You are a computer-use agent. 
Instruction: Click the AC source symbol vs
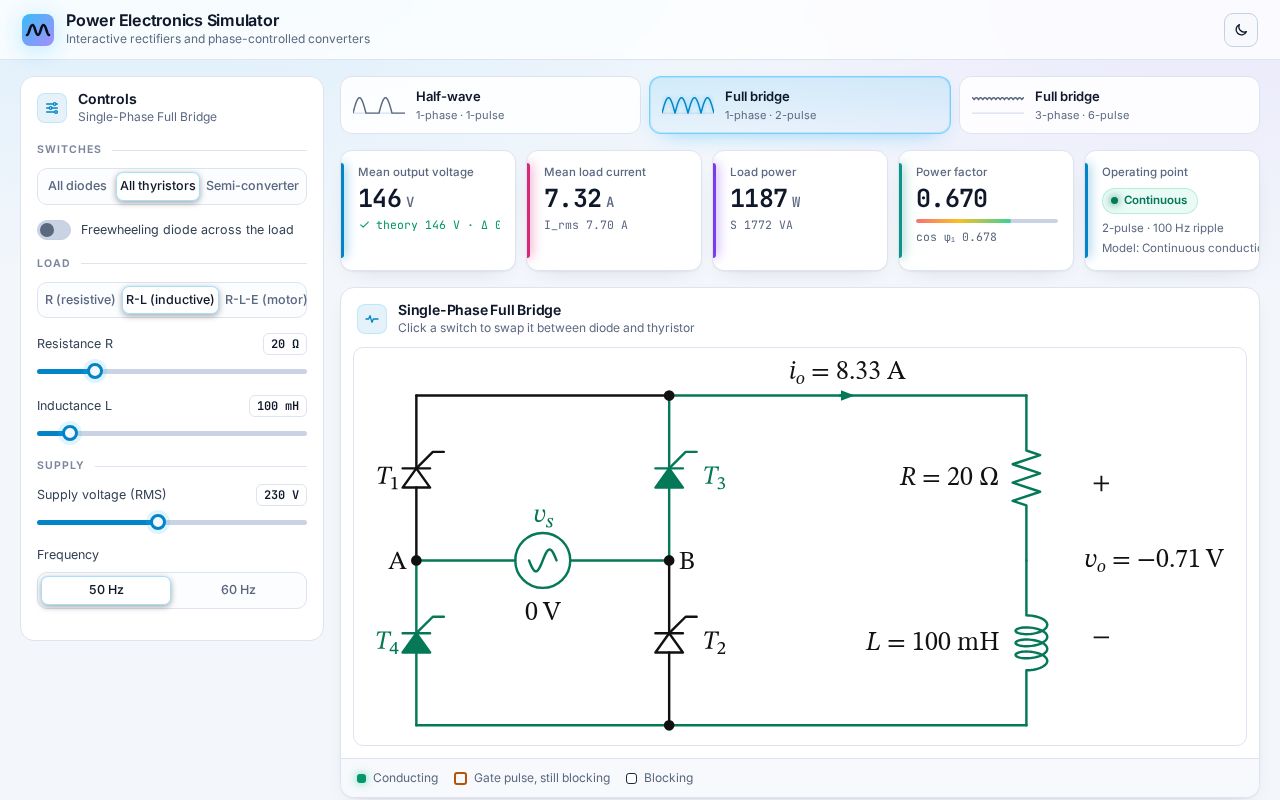(x=543, y=560)
